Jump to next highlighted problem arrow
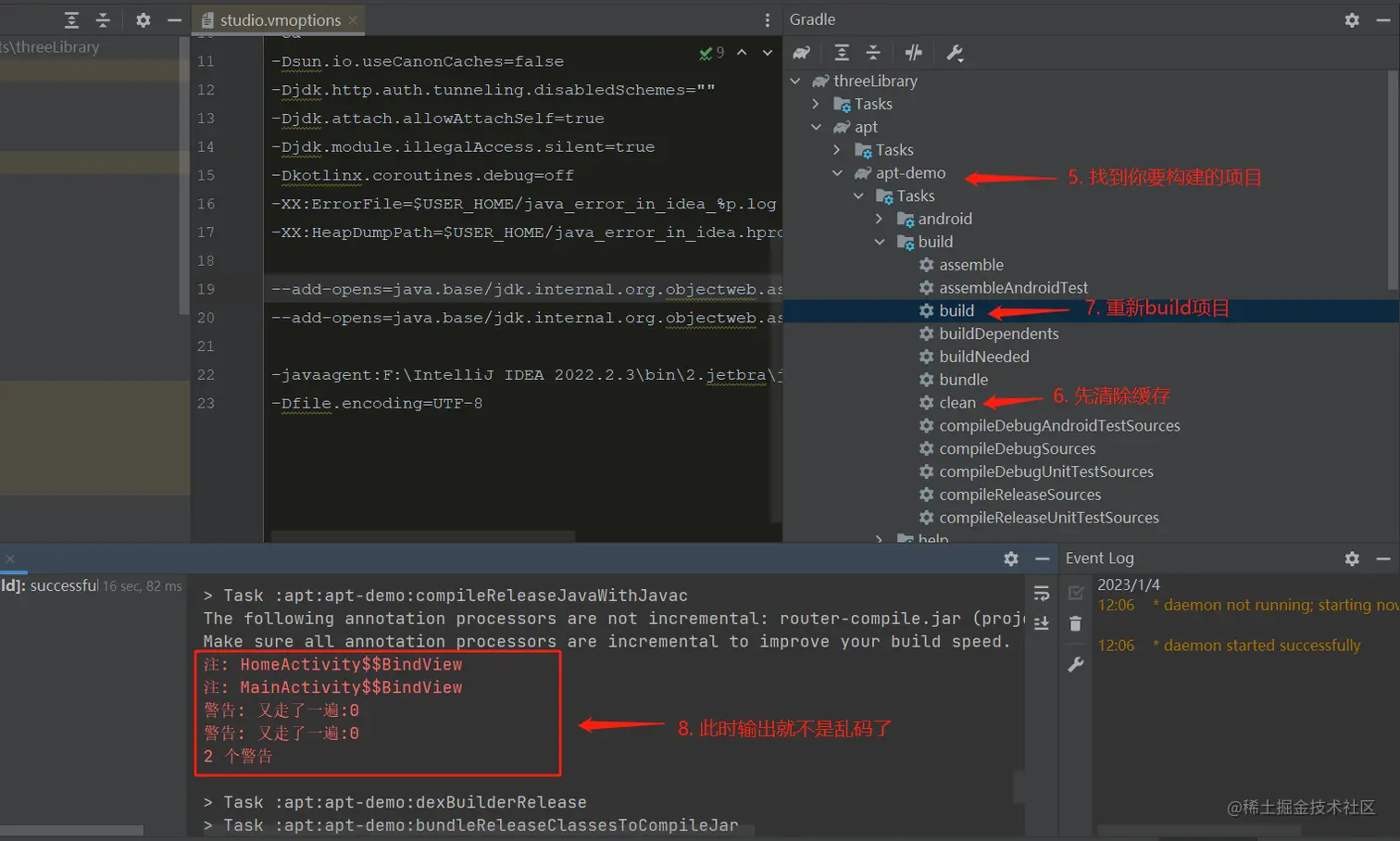The height and width of the screenshot is (841, 1400). coord(768,53)
